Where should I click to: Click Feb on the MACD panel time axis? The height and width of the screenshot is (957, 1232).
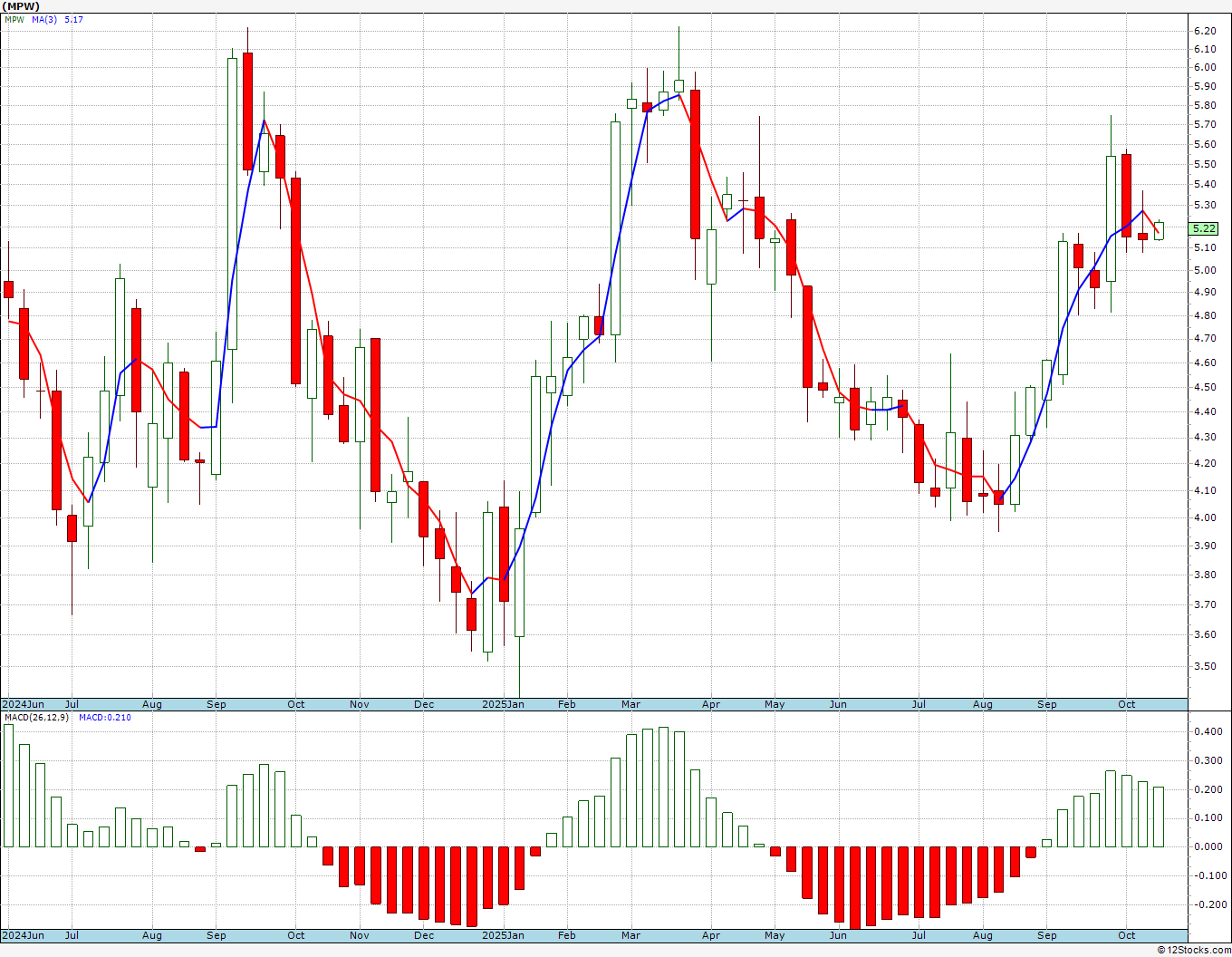[x=567, y=935]
